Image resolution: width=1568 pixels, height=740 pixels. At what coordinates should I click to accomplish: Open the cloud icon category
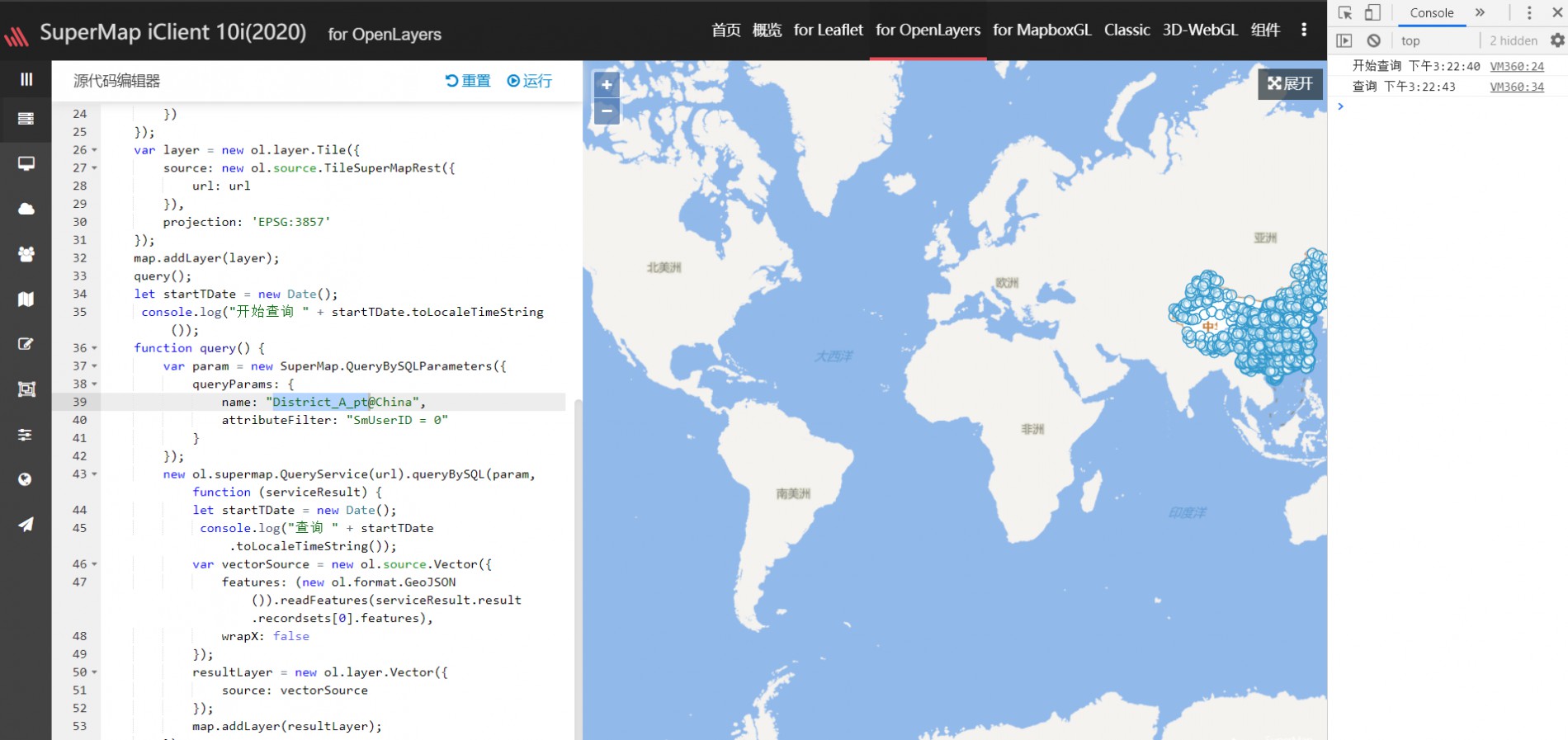[26, 209]
